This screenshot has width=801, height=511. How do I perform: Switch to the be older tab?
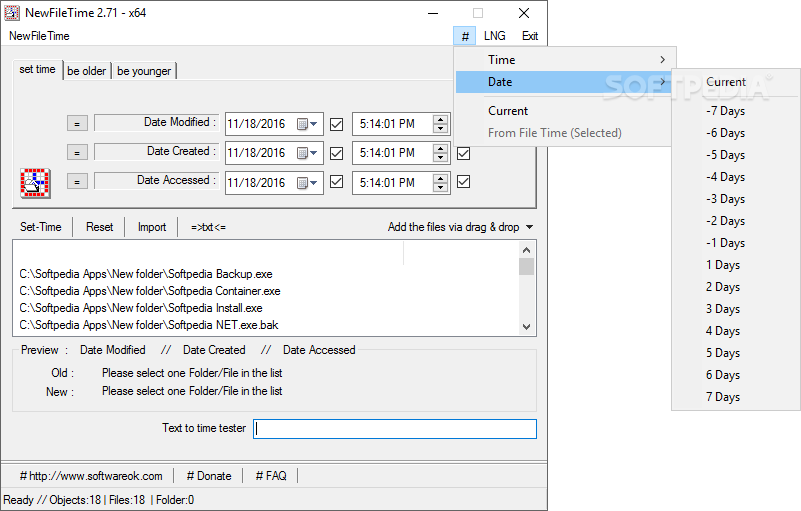[x=87, y=71]
